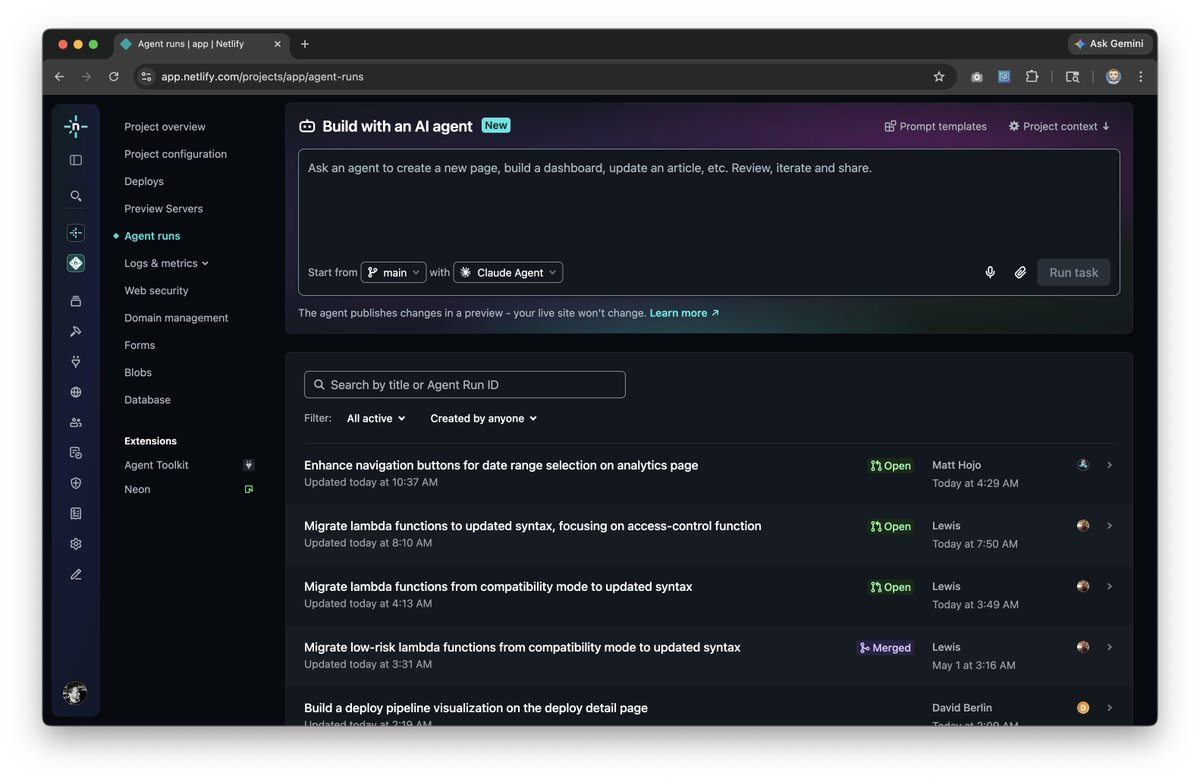This screenshot has height=782, width=1200.
Task: Bookmark this page with the star icon
Action: [939, 76]
